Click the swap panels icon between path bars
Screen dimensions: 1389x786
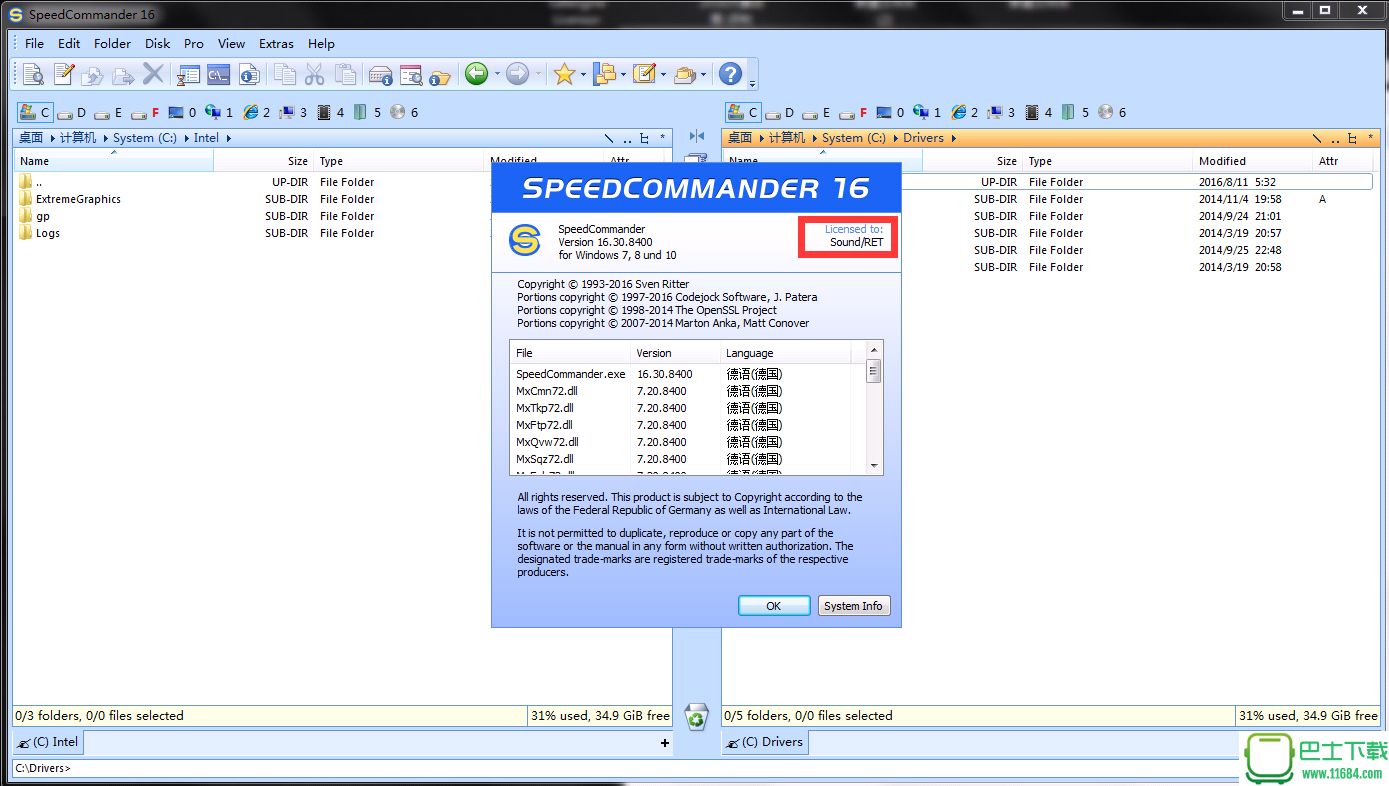click(x=697, y=136)
